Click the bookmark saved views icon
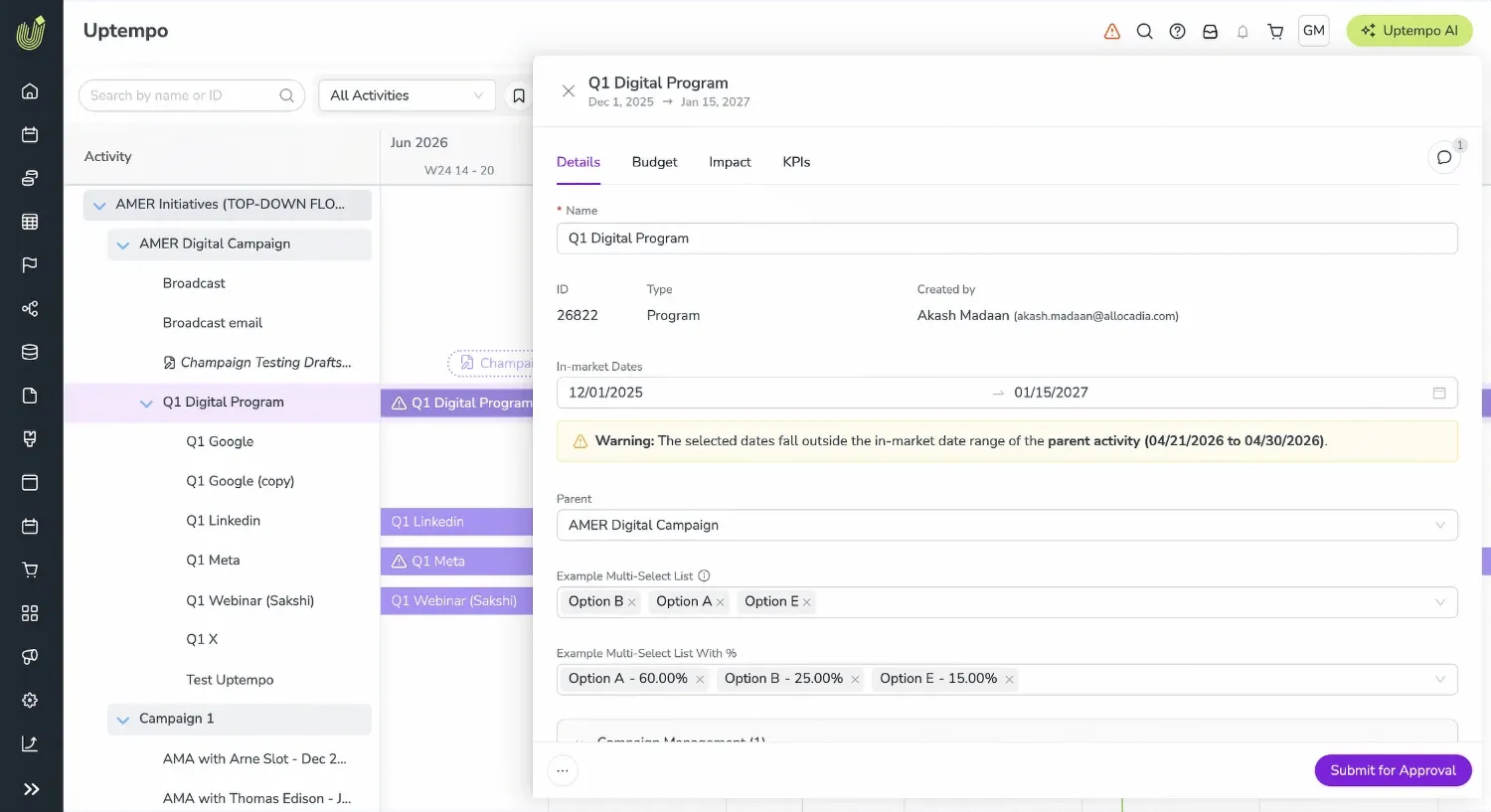The image size is (1491, 812). pos(518,95)
